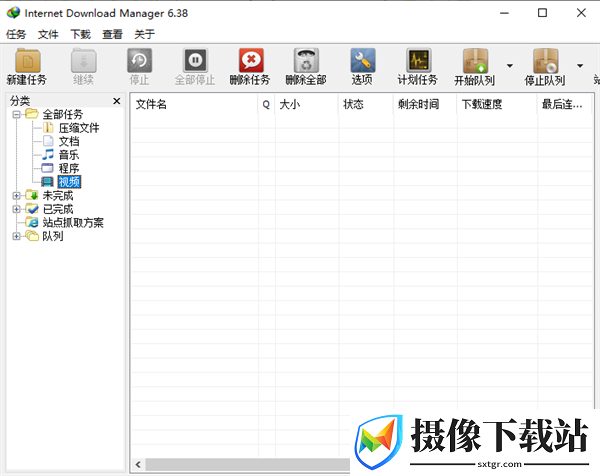600x476 pixels.
Task: Select the 文档 category
Action: pyautogui.click(x=69, y=142)
